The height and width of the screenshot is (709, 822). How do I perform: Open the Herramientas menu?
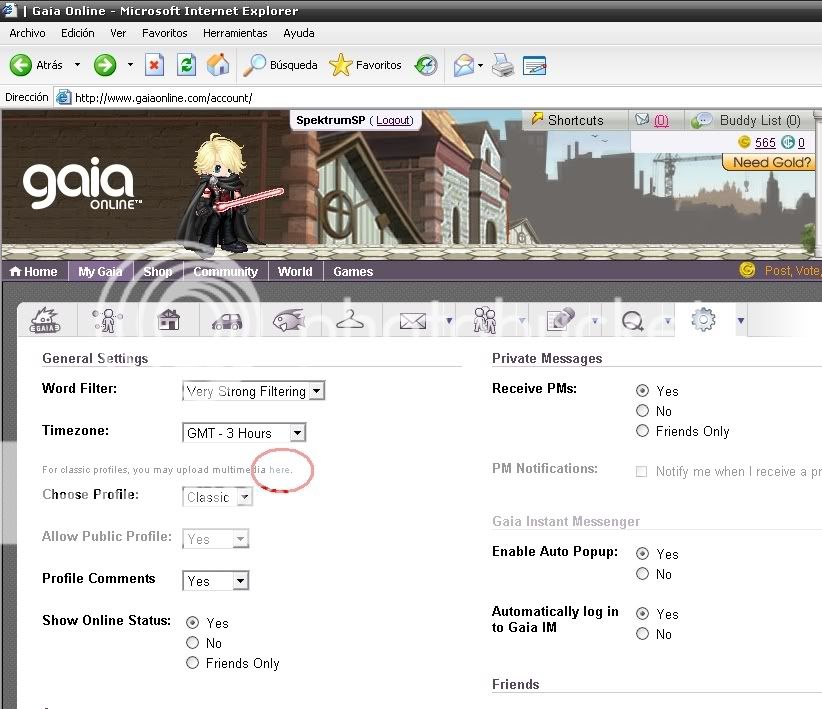(x=235, y=33)
